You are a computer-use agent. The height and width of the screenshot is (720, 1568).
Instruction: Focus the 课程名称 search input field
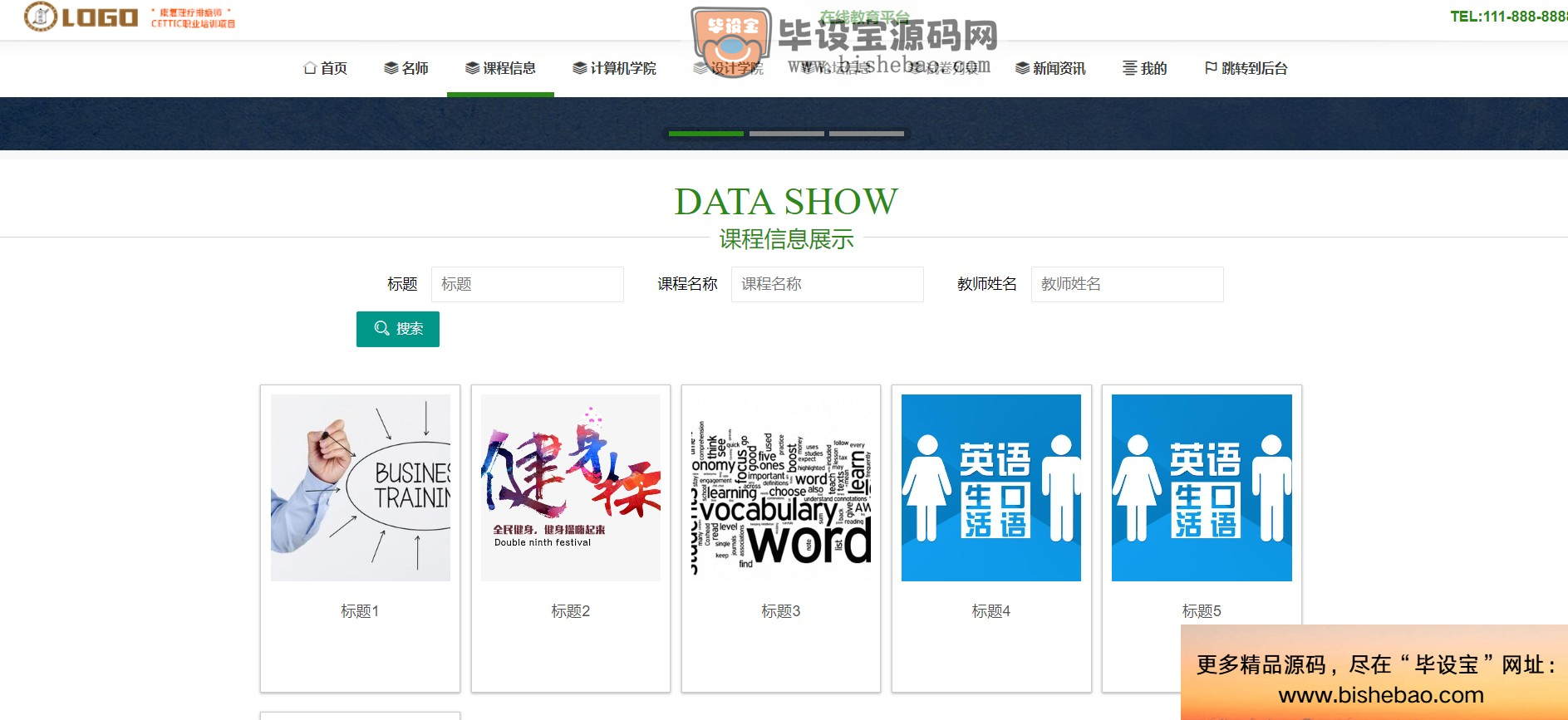pos(828,284)
